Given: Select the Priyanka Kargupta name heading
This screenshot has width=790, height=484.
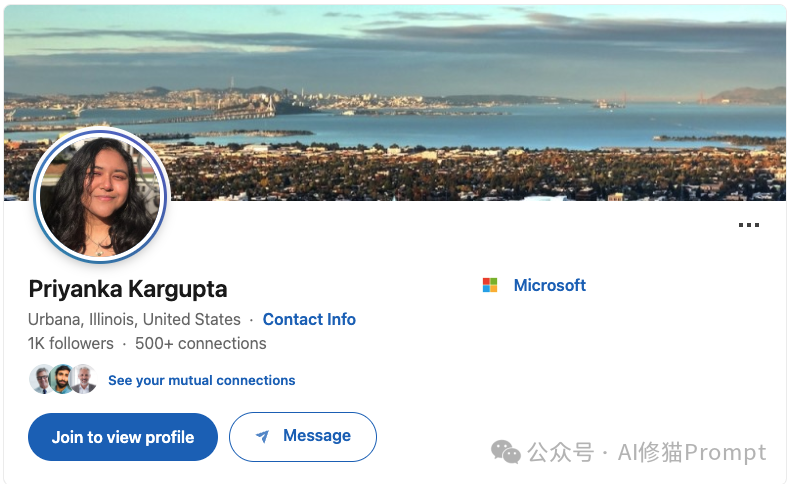Looking at the screenshot, I should (x=128, y=290).
